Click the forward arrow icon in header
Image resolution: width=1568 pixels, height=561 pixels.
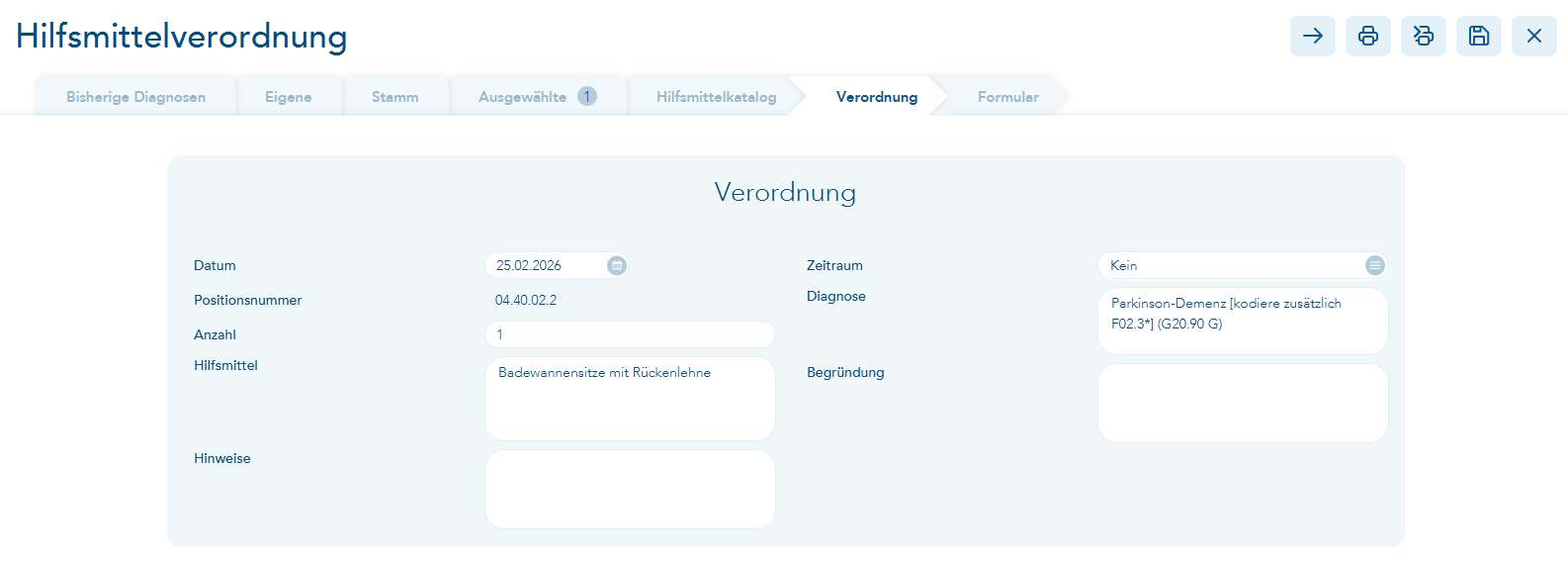[1313, 36]
